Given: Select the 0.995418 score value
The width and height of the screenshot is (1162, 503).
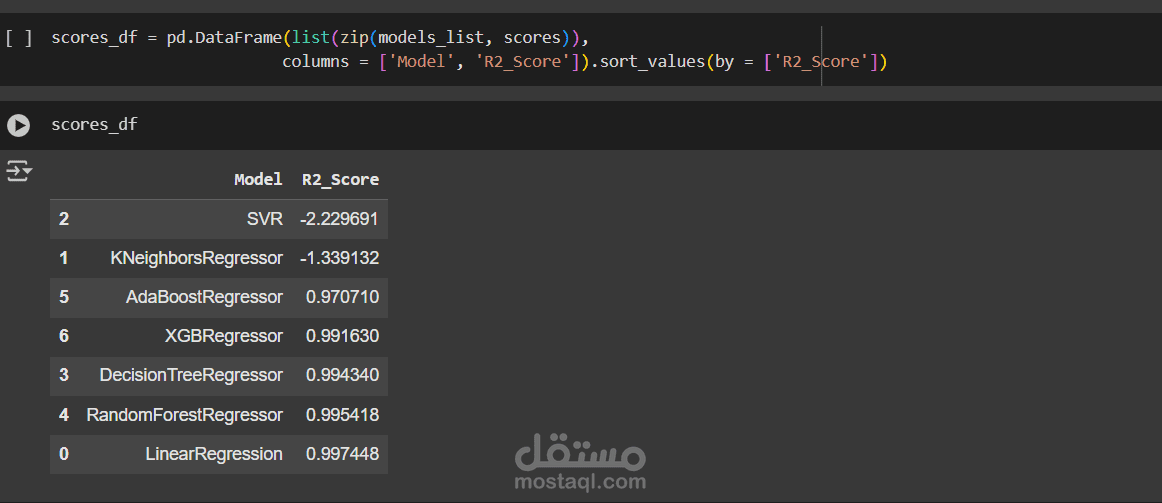Looking at the screenshot, I should pyautogui.click(x=342, y=415).
